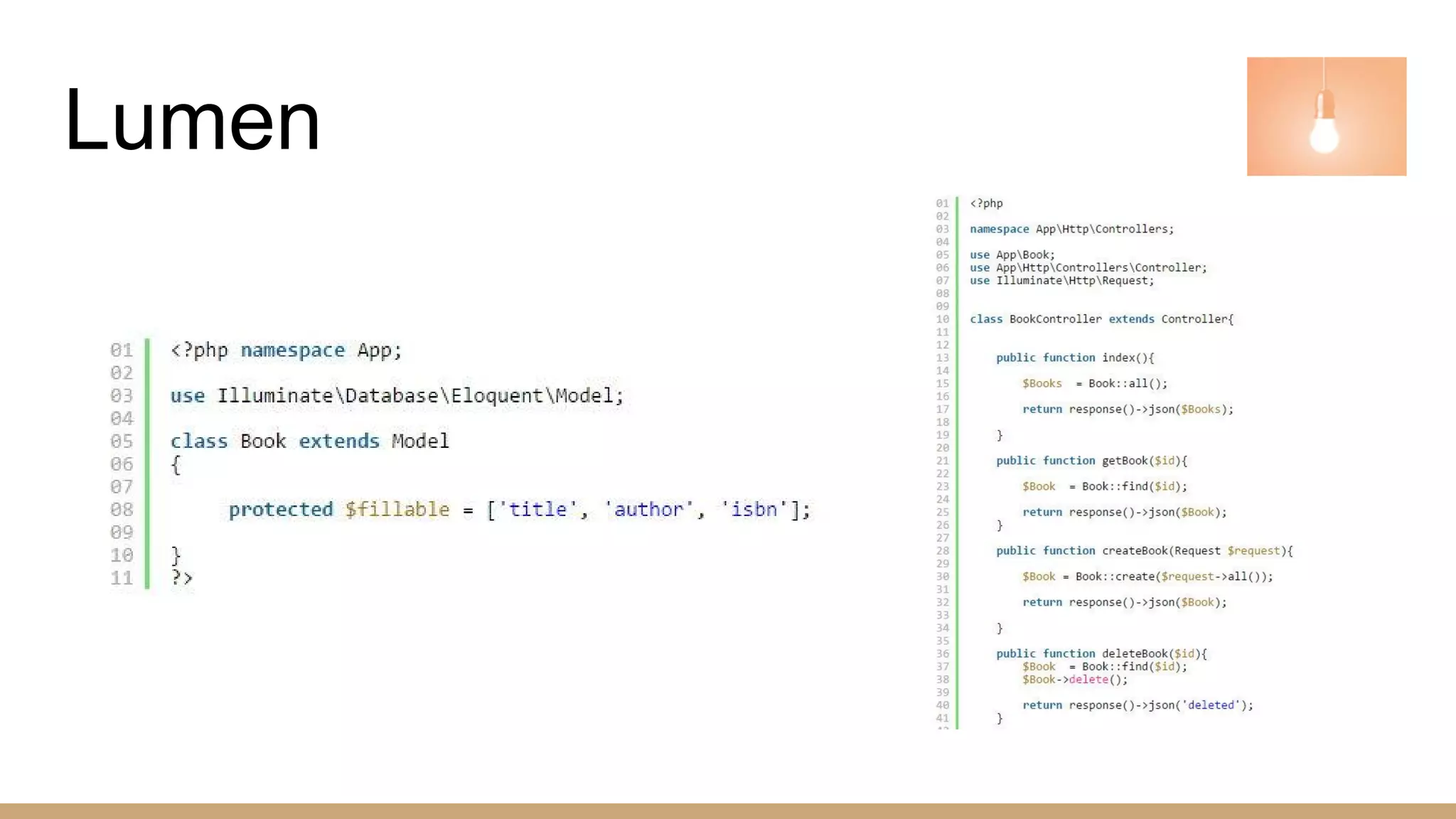Image resolution: width=1456 pixels, height=819 pixels.
Task: Click 'Book::create($request->all())' statement
Action: point(1173,577)
